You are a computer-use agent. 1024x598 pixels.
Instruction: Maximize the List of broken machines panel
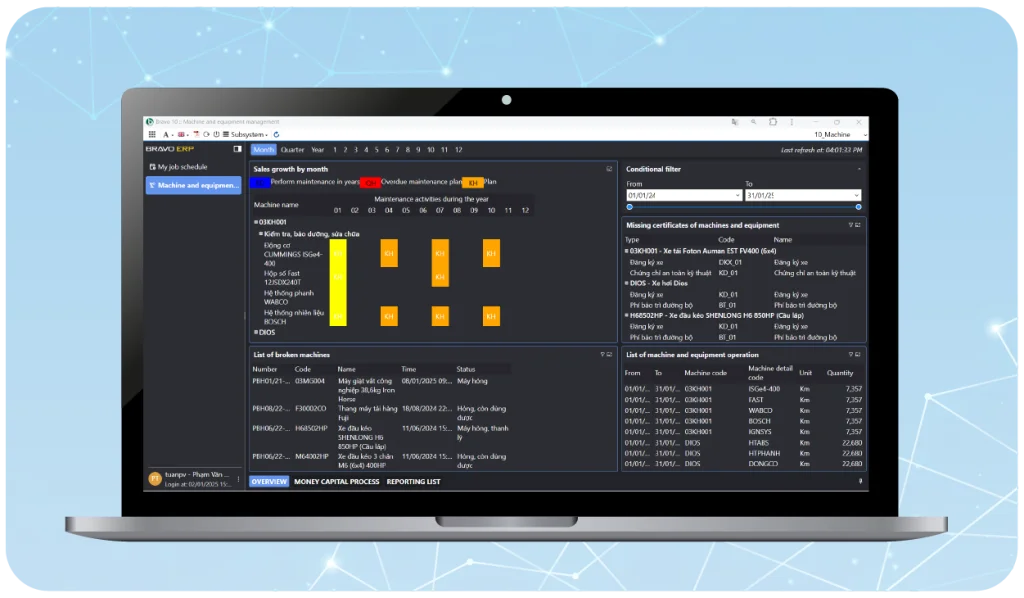point(609,354)
